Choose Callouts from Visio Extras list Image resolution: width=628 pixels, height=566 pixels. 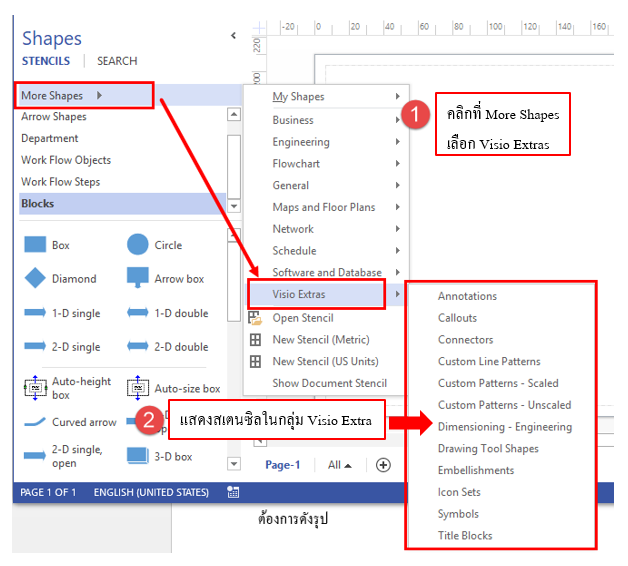tap(457, 318)
